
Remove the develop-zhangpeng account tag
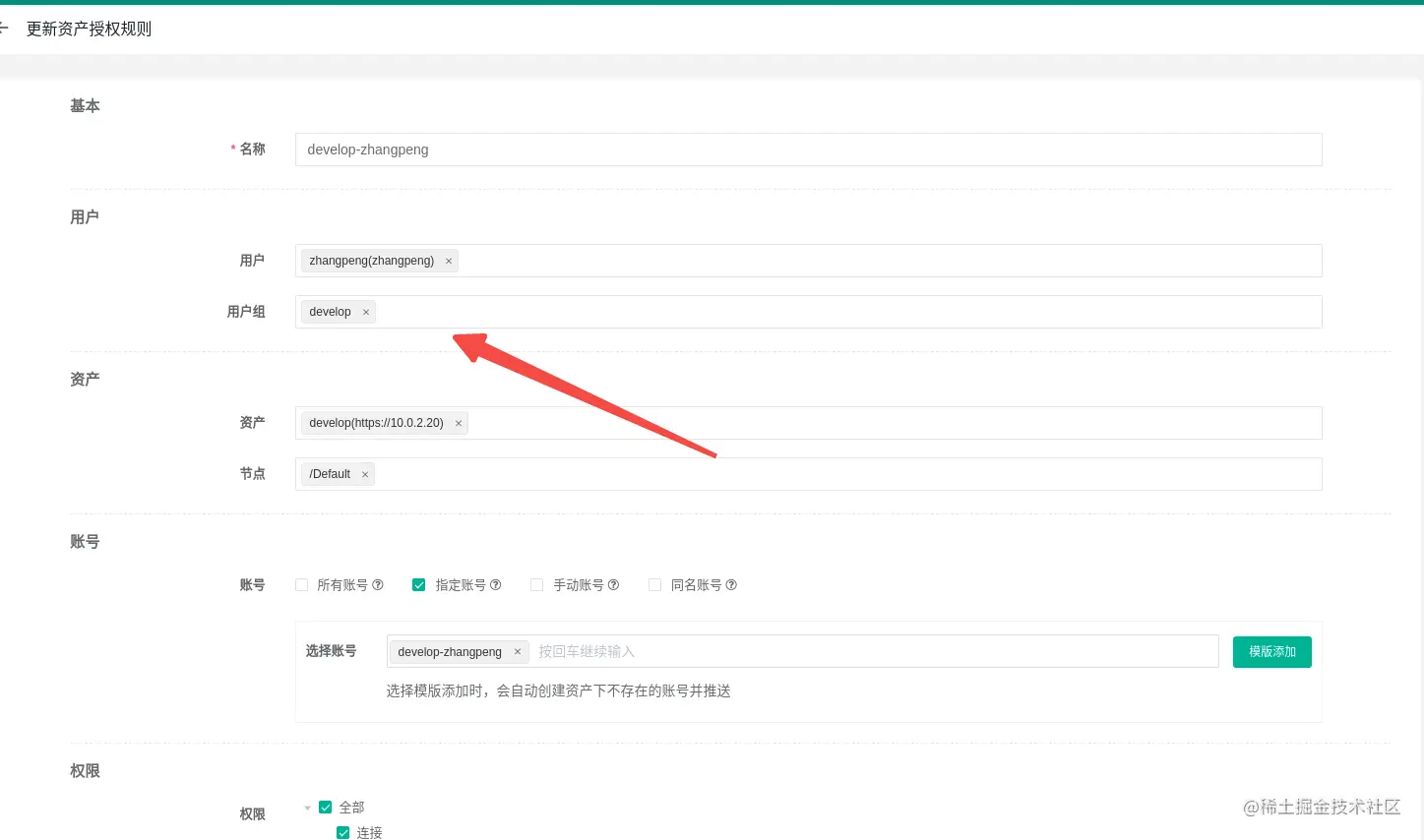click(518, 651)
